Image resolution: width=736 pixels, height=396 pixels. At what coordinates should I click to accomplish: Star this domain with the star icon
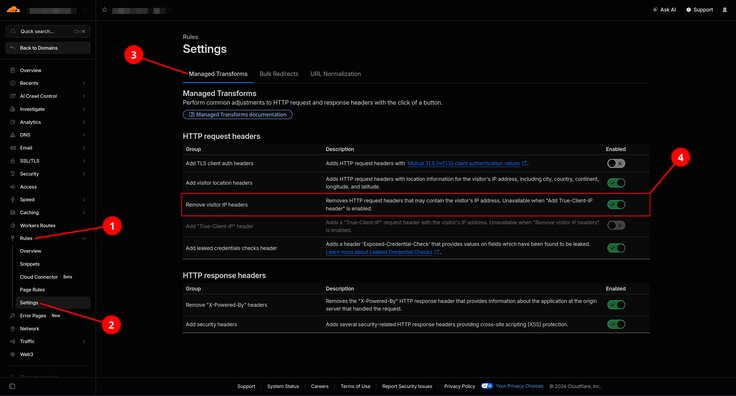(x=104, y=10)
